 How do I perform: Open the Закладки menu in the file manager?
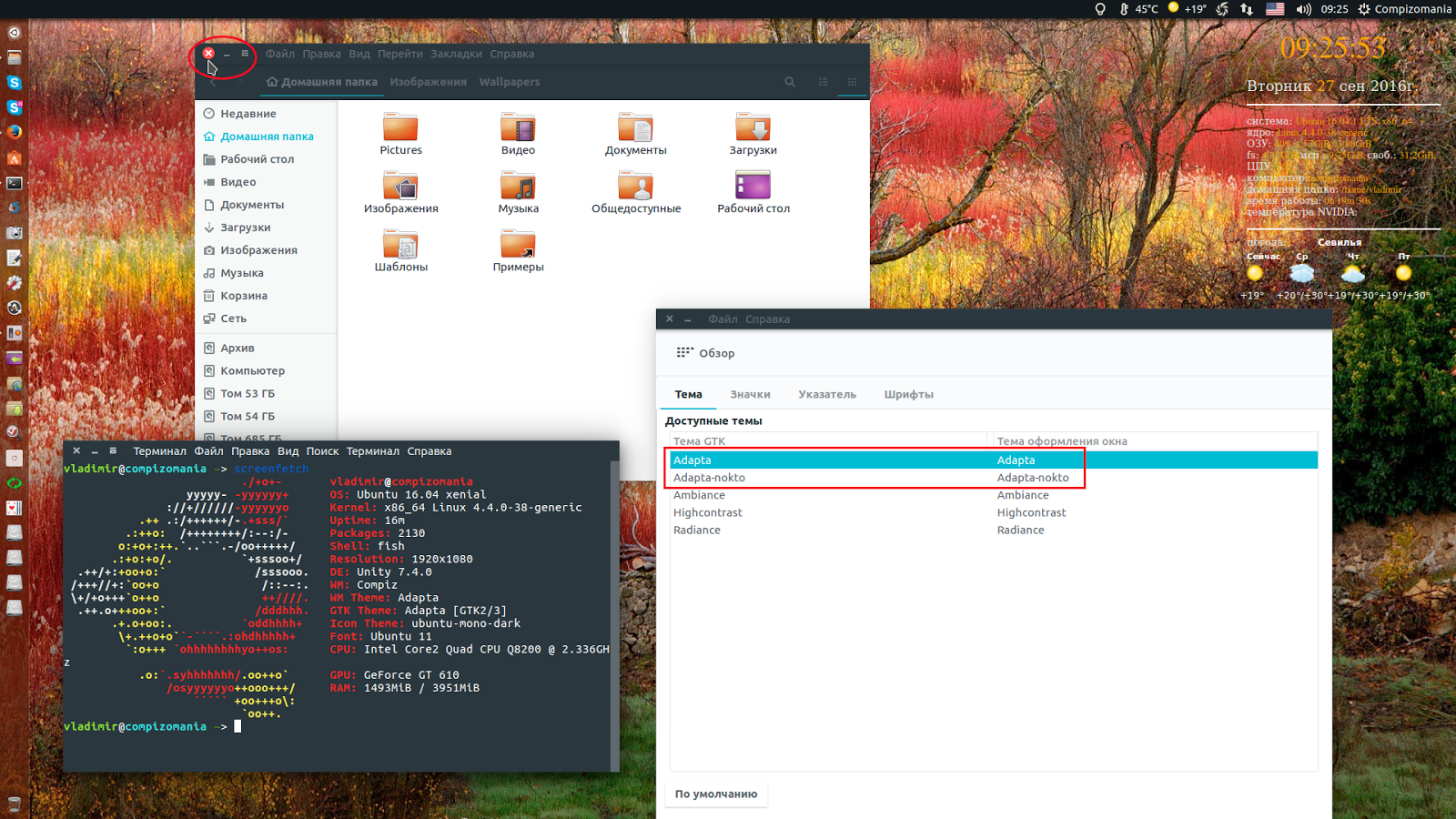[456, 54]
